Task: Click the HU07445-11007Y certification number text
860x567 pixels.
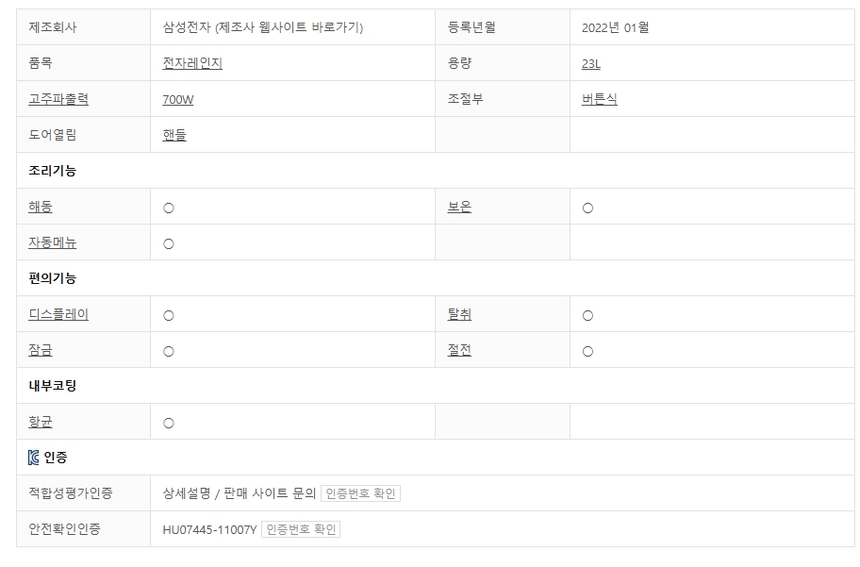Action: coord(209,529)
